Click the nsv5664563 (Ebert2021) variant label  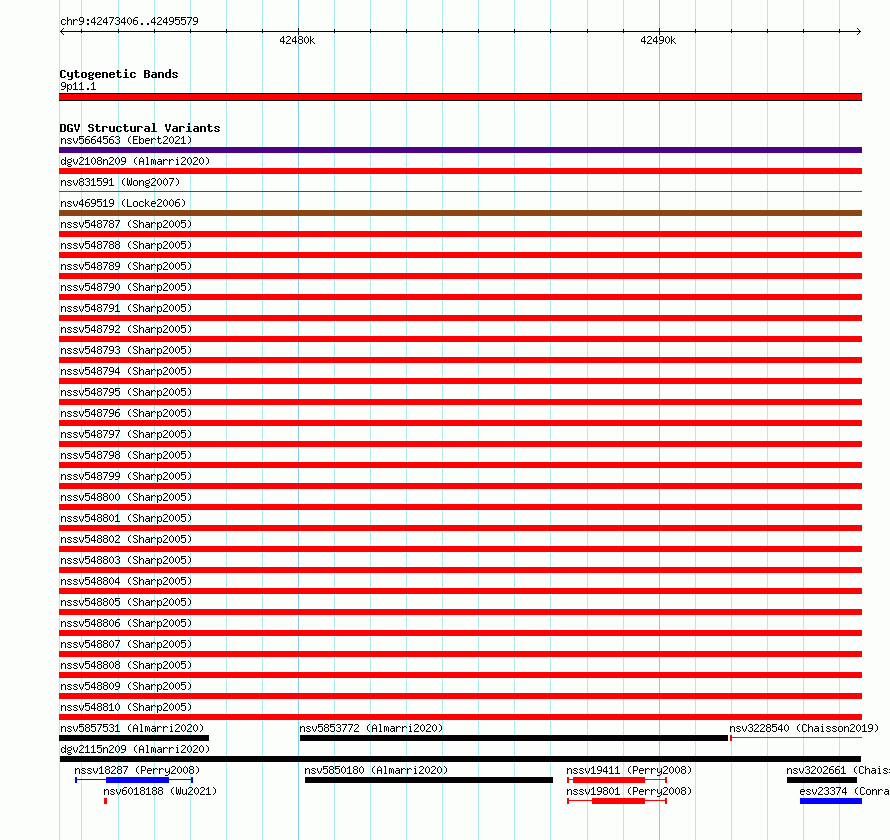pyautogui.click(x=126, y=140)
